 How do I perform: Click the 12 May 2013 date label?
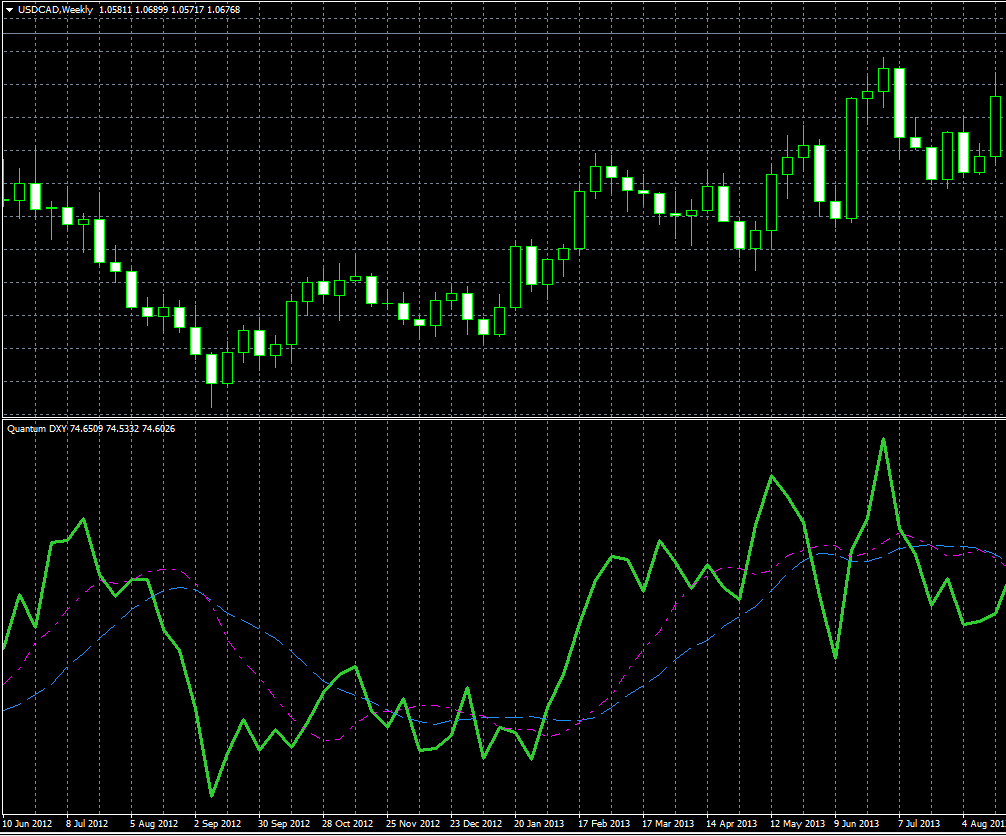tap(797, 824)
